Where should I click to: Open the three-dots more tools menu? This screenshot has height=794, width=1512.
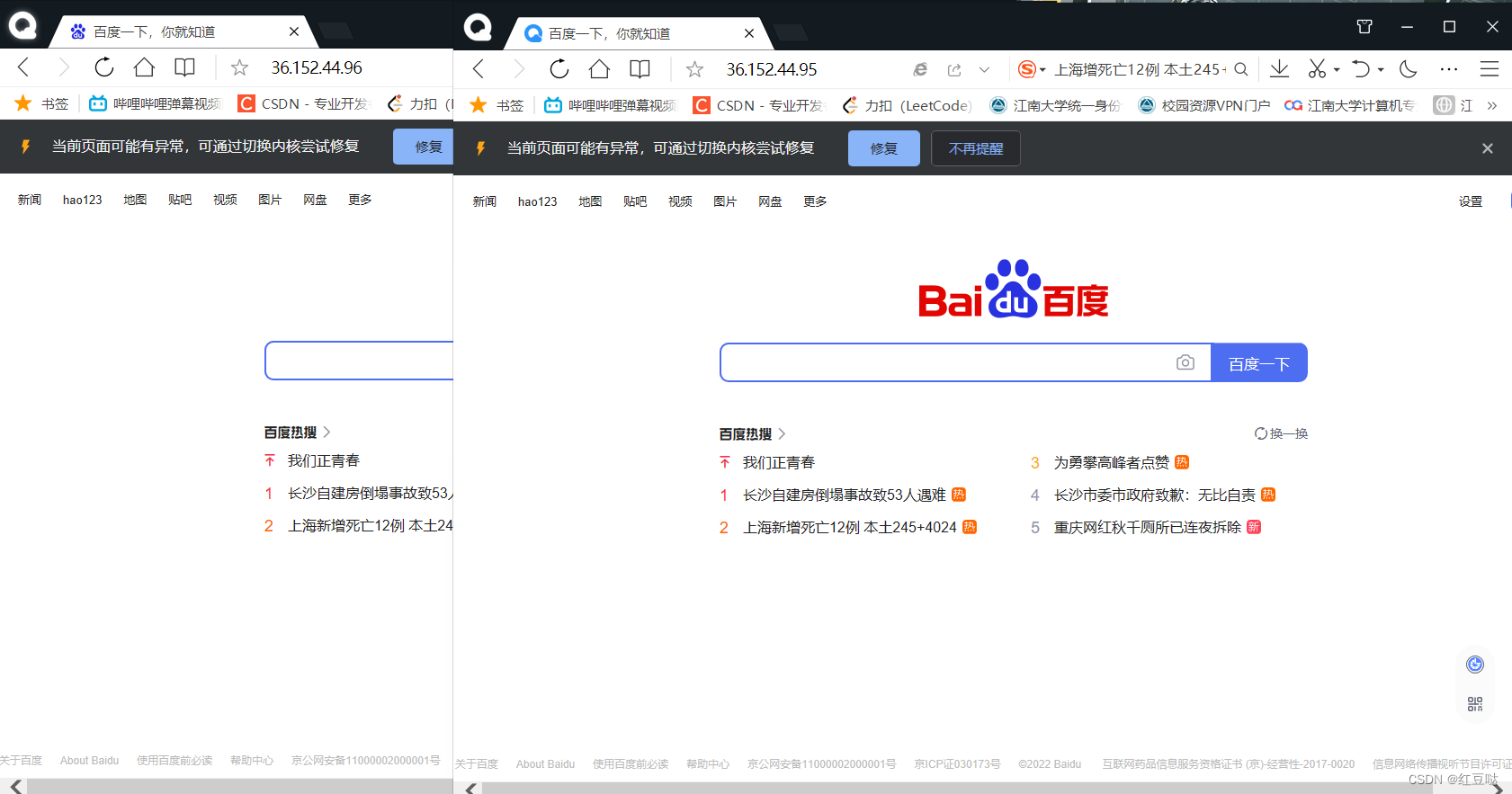click(1449, 69)
